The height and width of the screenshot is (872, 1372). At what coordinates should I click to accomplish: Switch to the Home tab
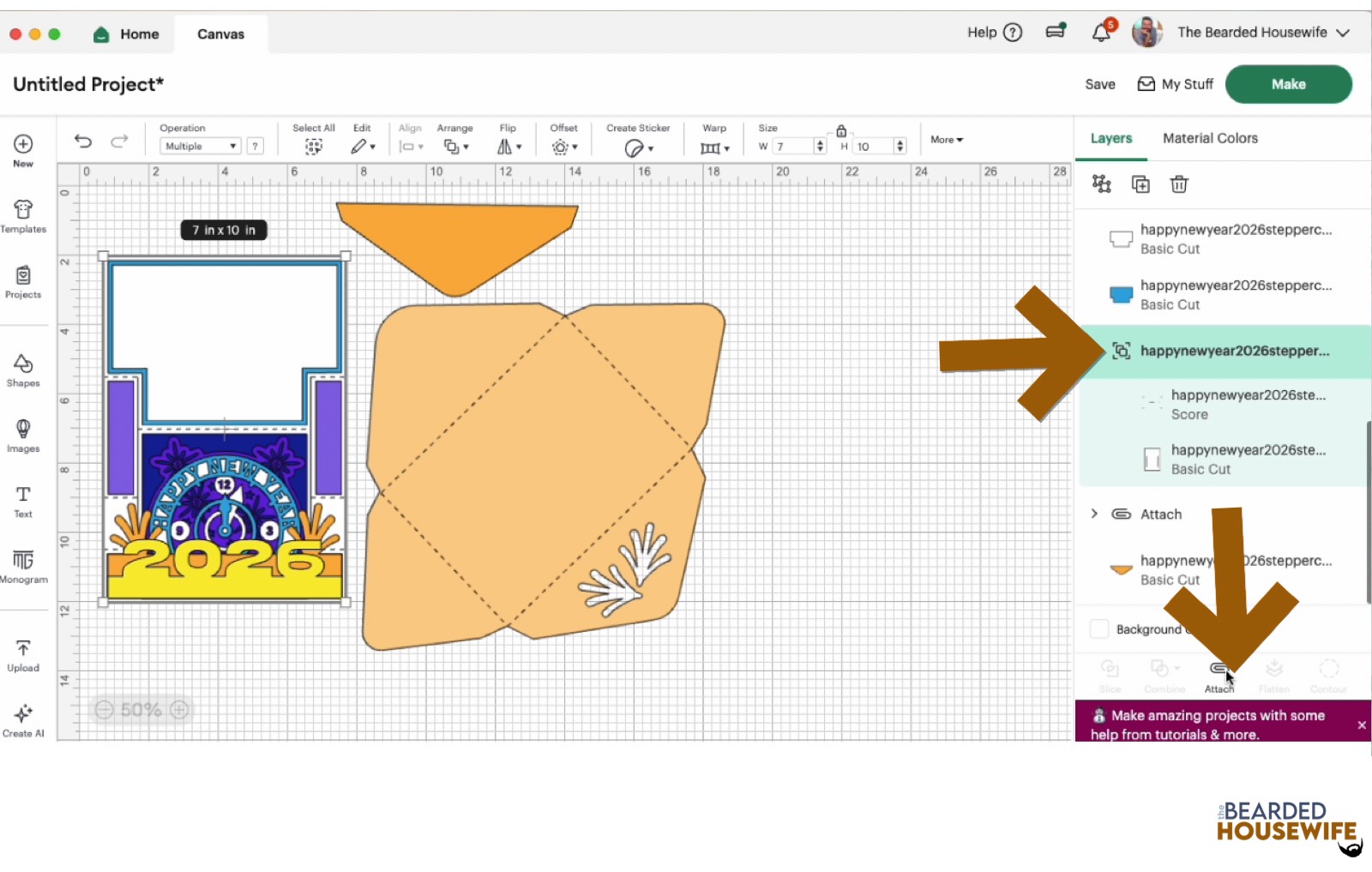pos(127,34)
